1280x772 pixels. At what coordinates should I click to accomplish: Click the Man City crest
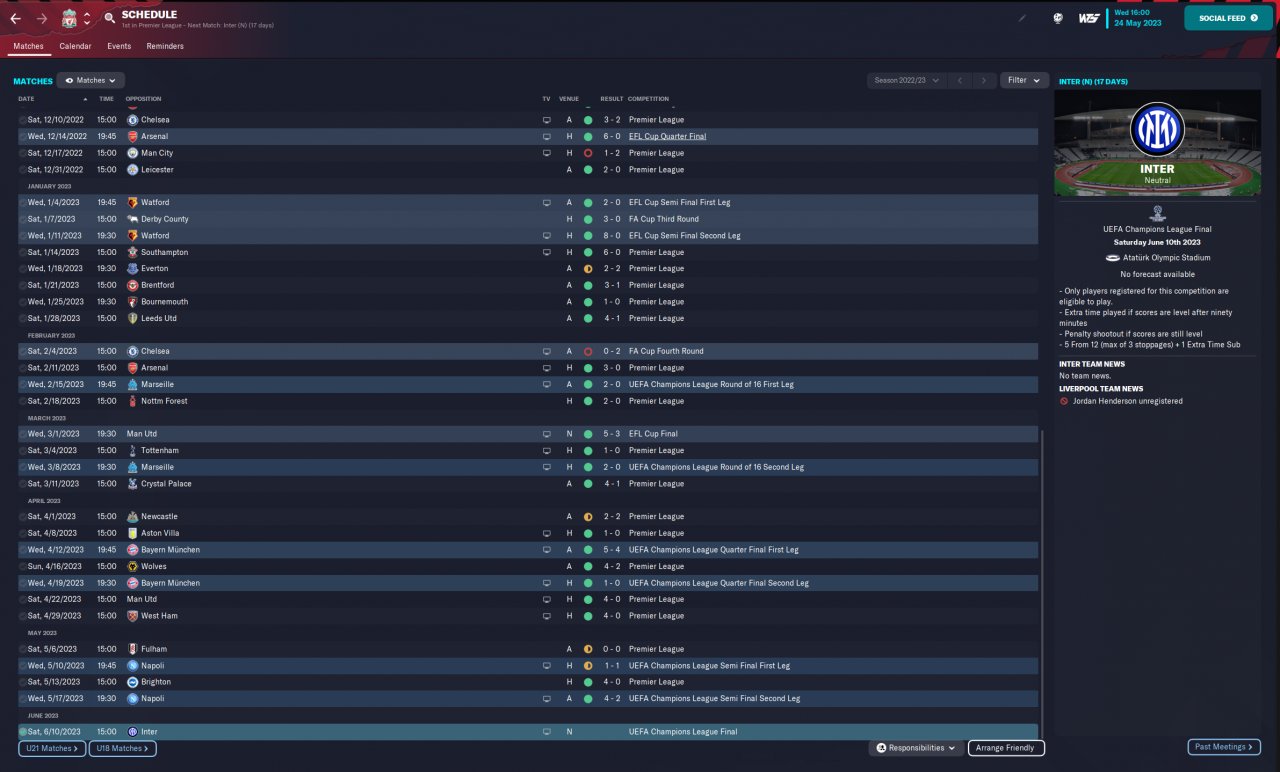(x=132, y=153)
